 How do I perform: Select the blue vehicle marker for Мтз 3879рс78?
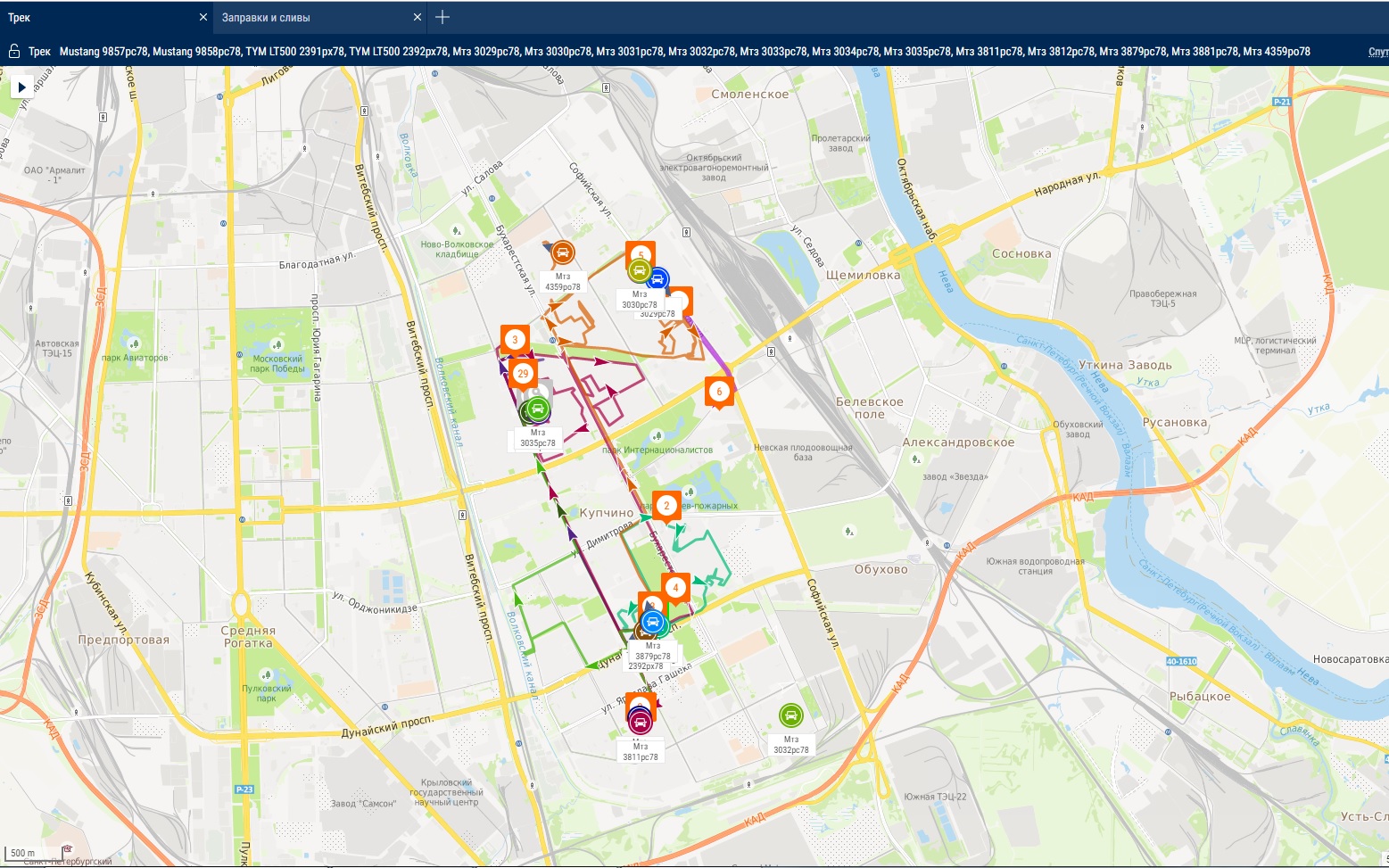[x=652, y=621]
